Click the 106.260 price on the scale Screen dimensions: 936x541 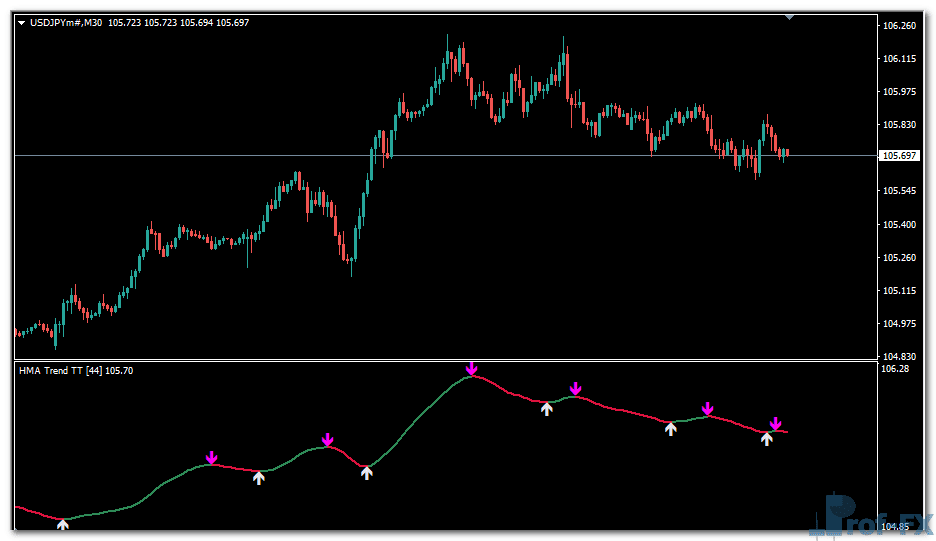900,26
